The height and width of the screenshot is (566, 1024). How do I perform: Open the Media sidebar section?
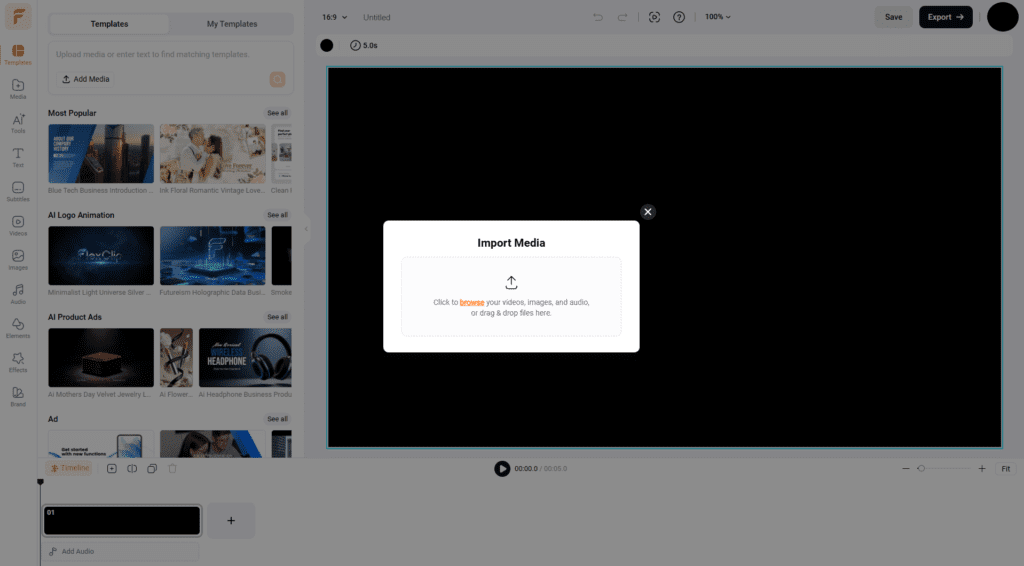tap(18, 89)
